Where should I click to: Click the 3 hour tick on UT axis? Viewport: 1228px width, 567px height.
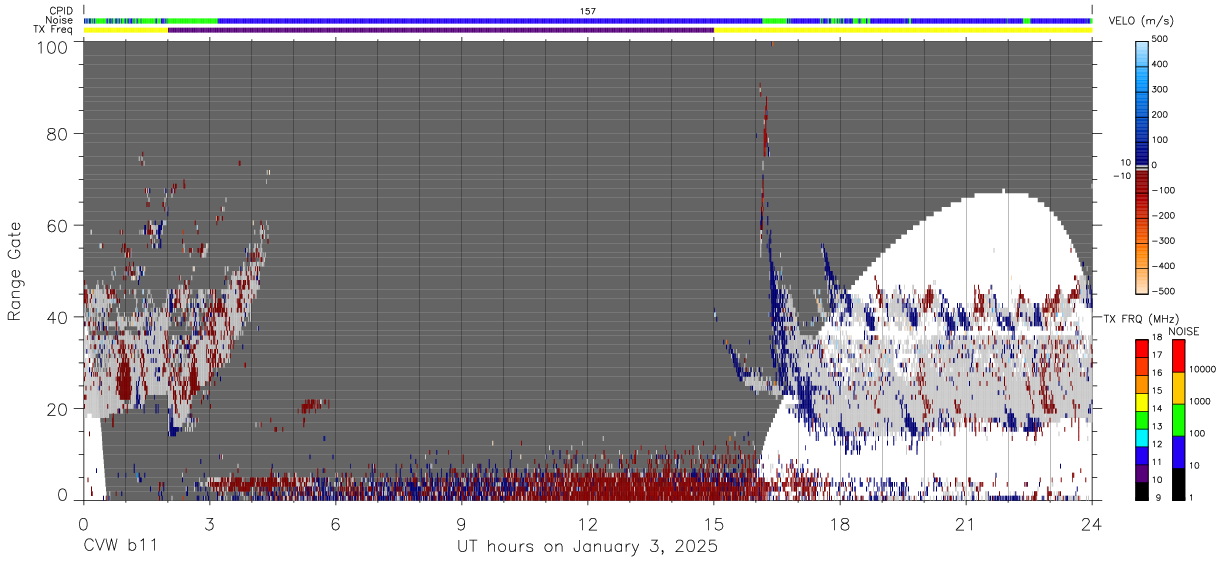click(210, 523)
